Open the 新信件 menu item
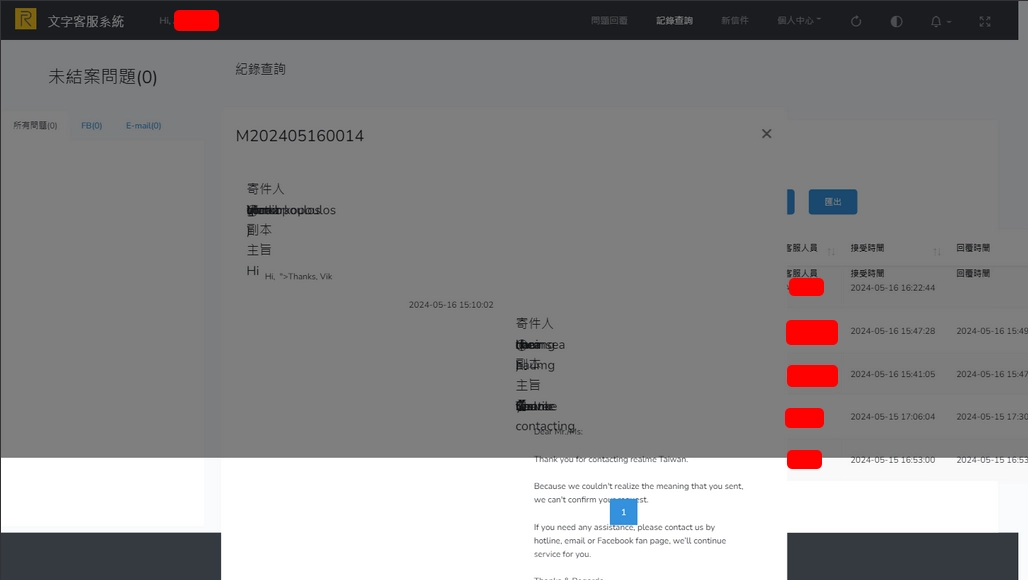The height and width of the screenshot is (580, 1028). 734,21
